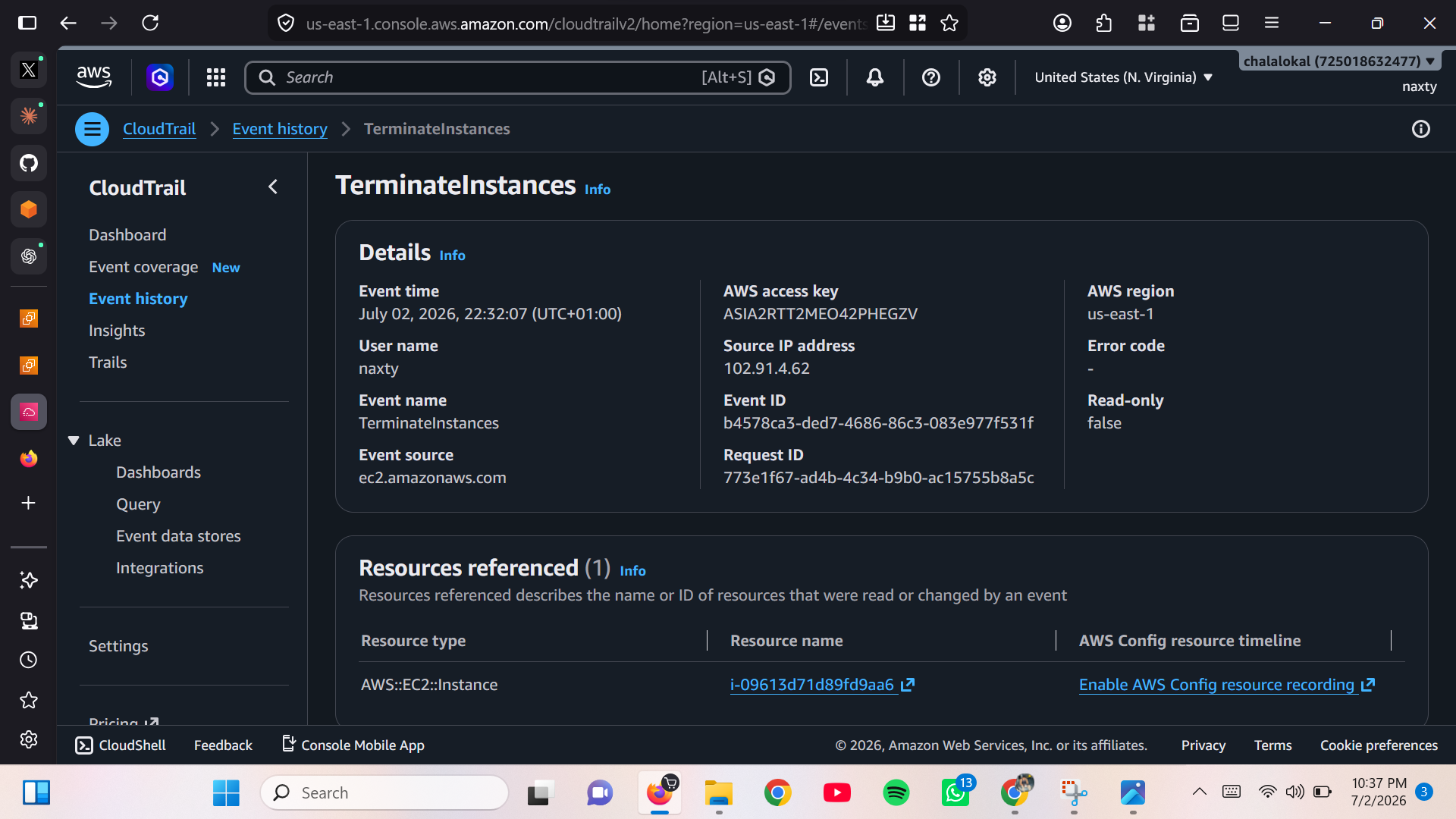
Task: Toggle the CloudTrail navigation hamburger menu
Action: click(x=92, y=129)
